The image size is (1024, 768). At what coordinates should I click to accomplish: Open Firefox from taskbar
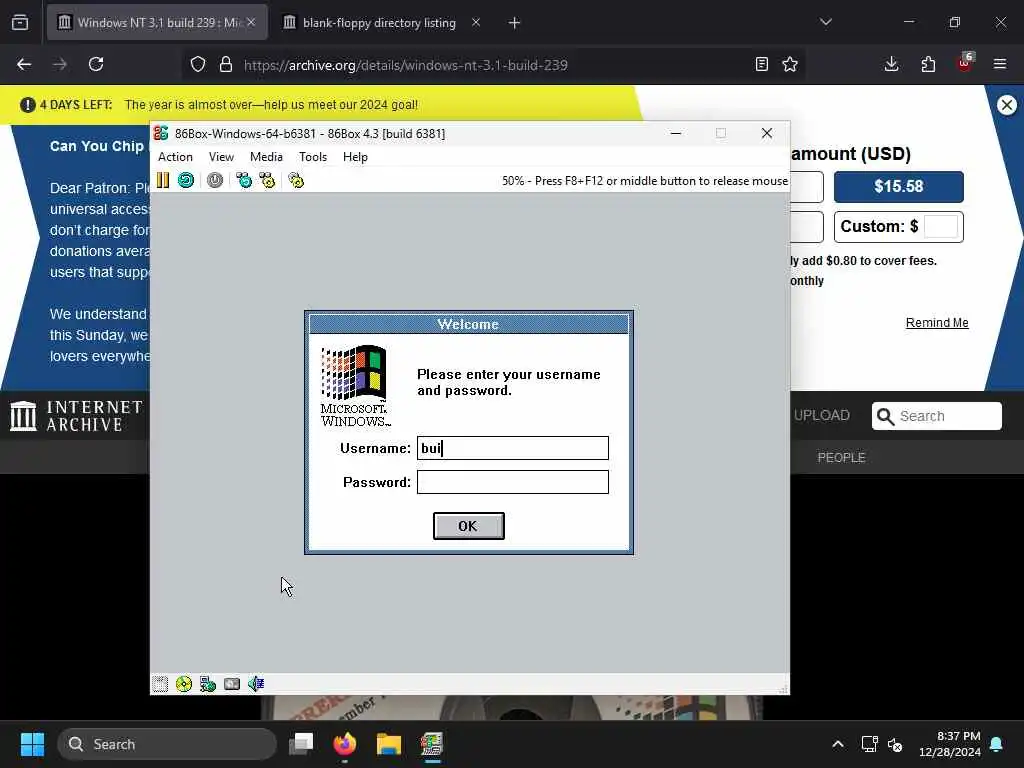click(345, 744)
